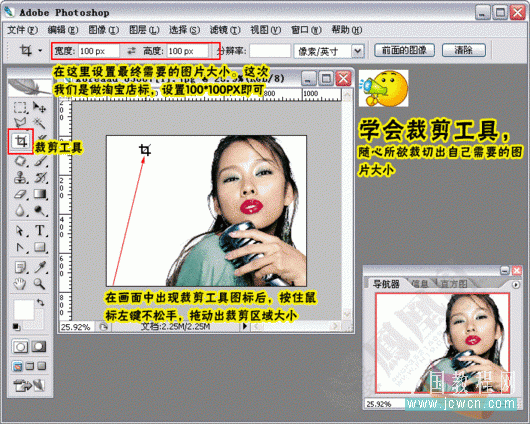Select the Notes tool
Screen dimensions: 530x424
click(x=20, y=267)
